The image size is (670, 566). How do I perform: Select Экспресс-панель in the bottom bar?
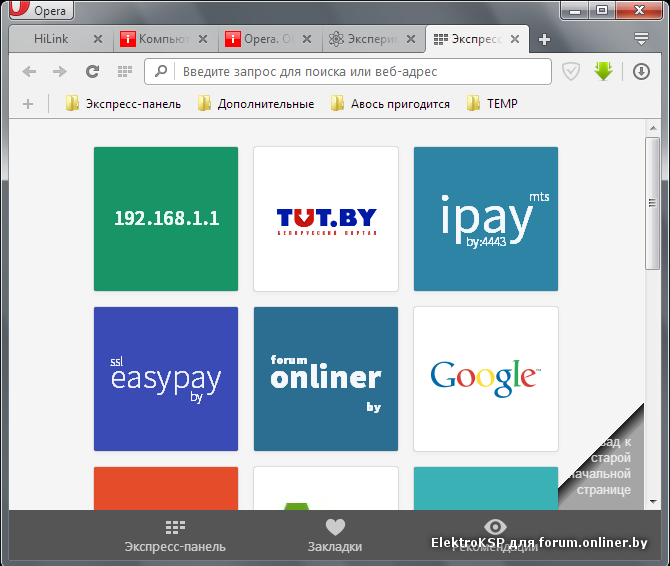pos(175,537)
